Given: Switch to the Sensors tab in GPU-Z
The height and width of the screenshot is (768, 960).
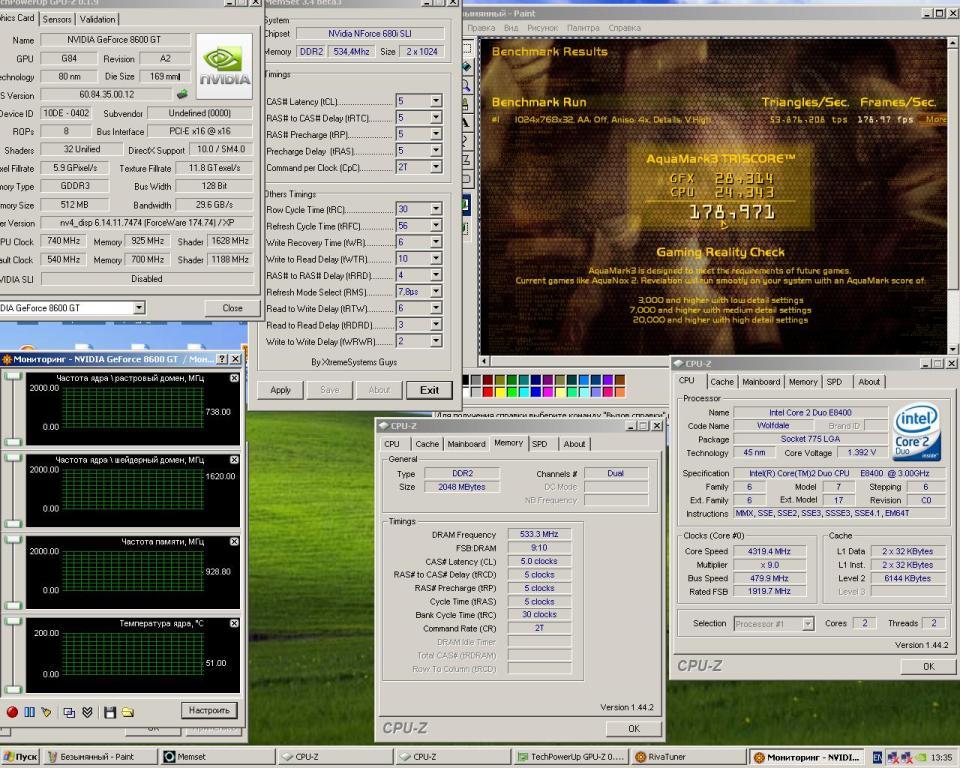Looking at the screenshot, I should [x=57, y=19].
